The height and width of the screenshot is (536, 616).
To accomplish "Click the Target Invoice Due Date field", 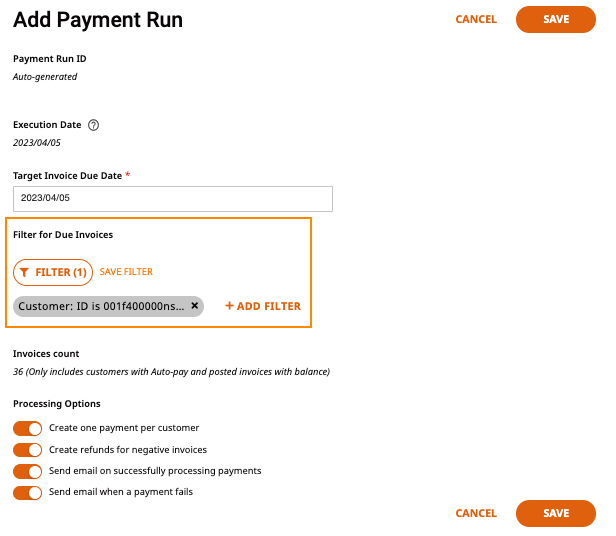I will (173, 199).
